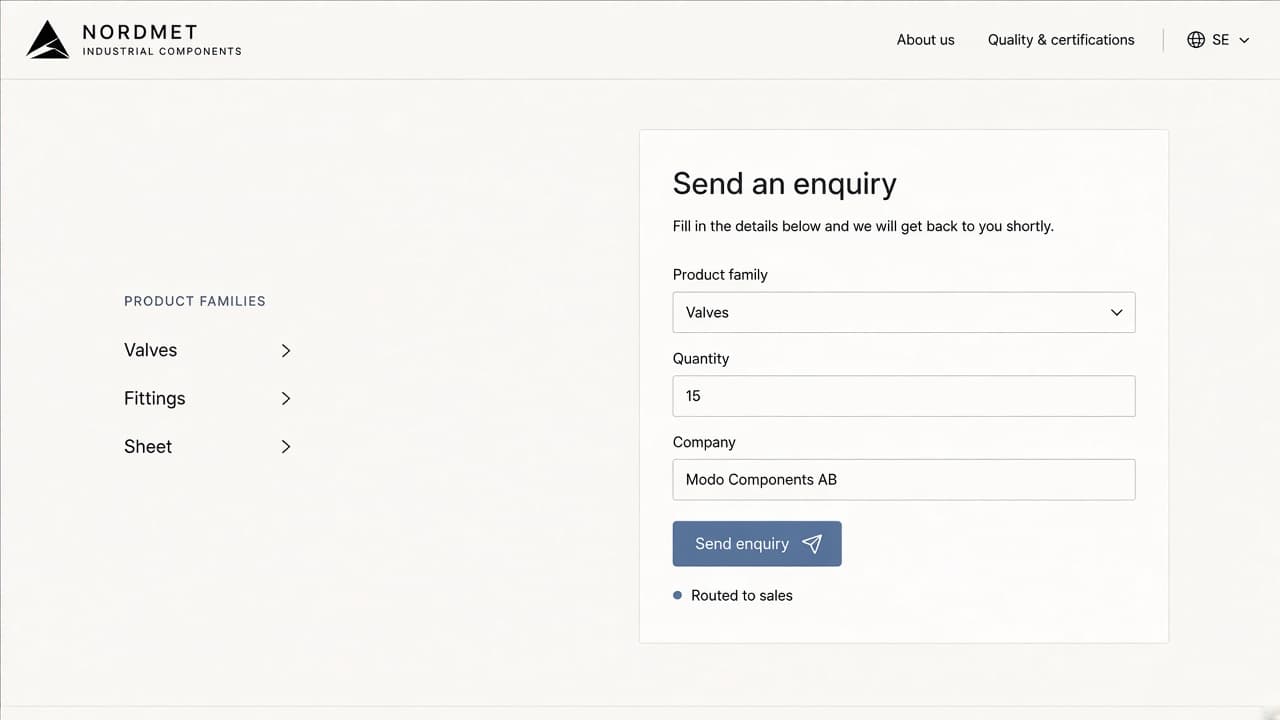The image size is (1280, 720).
Task: Click the NORDMET Industrial Components wordmark
Action: (162, 40)
